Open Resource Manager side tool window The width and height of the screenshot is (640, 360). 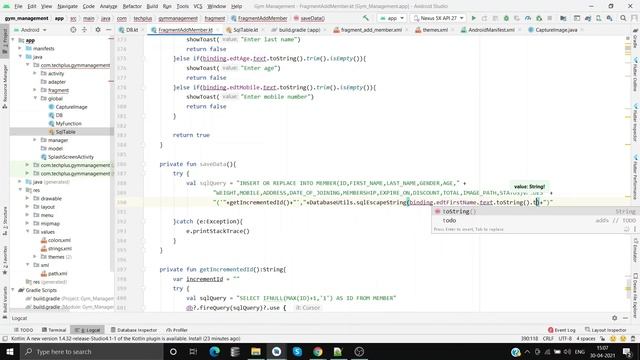click(5, 87)
